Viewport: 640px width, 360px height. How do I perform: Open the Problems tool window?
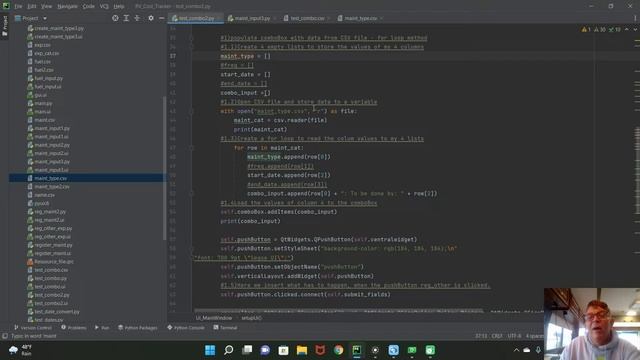tap(74, 327)
